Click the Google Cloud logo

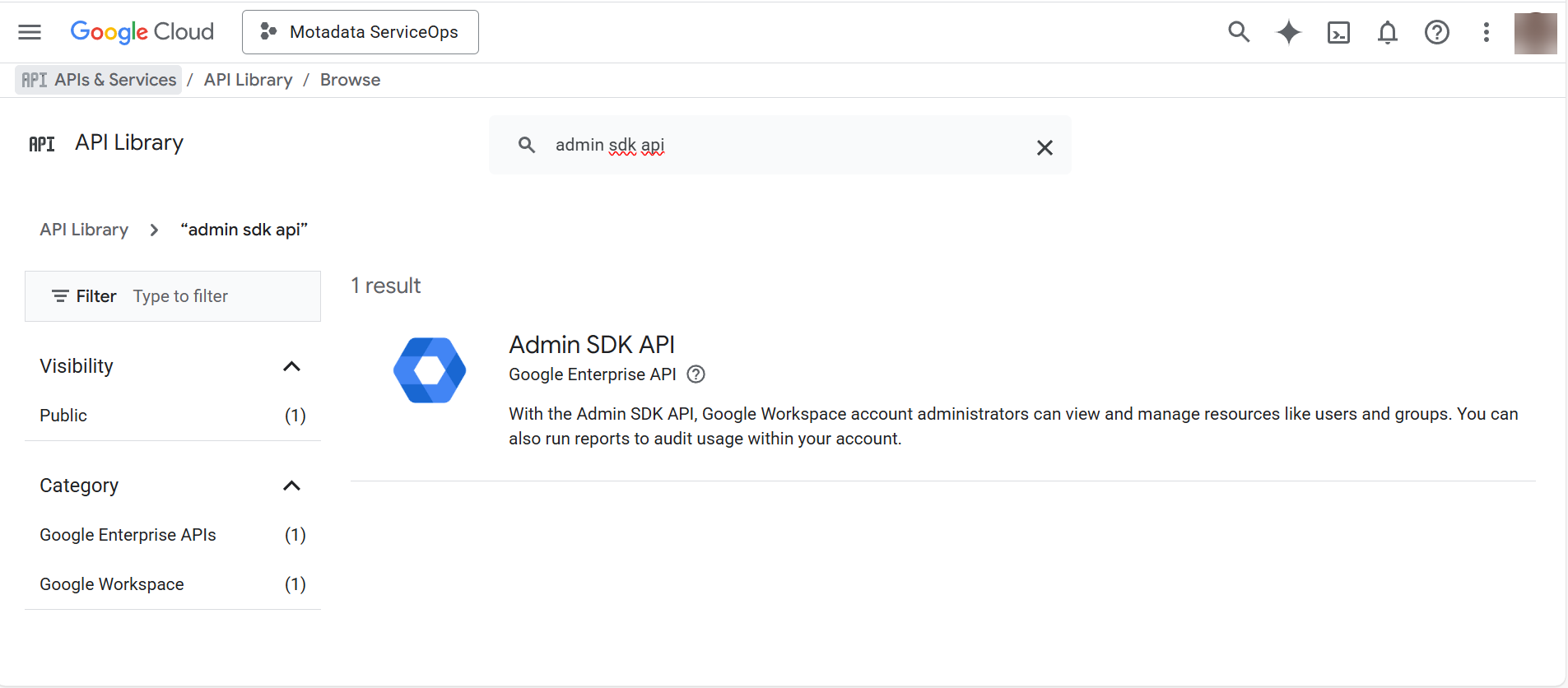pyautogui.click(x=142, y=32)
